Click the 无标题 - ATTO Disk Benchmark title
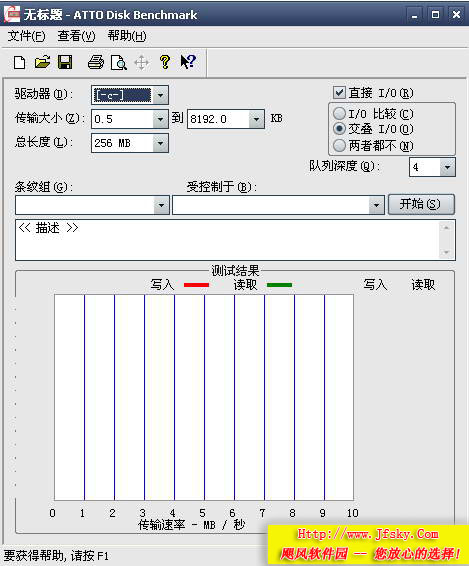 point(110,15)
